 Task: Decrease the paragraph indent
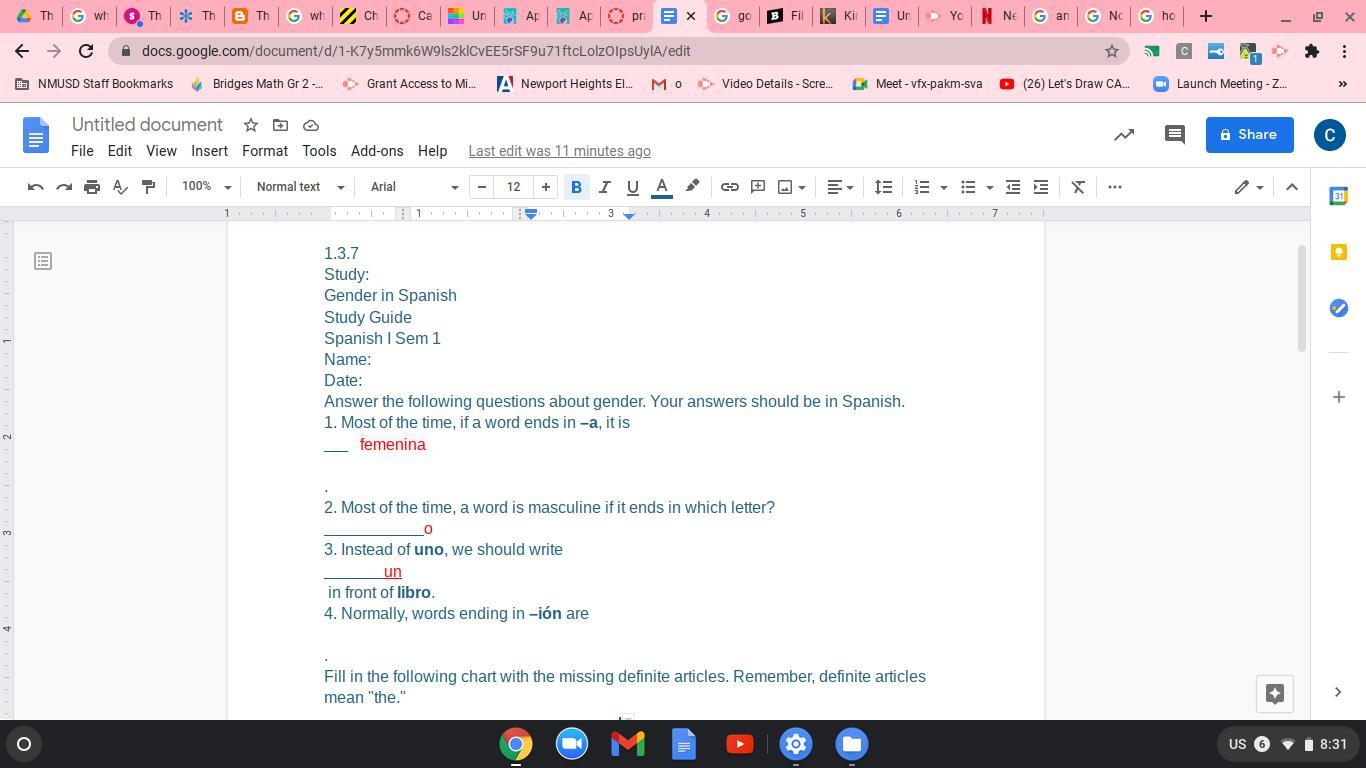1013,187
